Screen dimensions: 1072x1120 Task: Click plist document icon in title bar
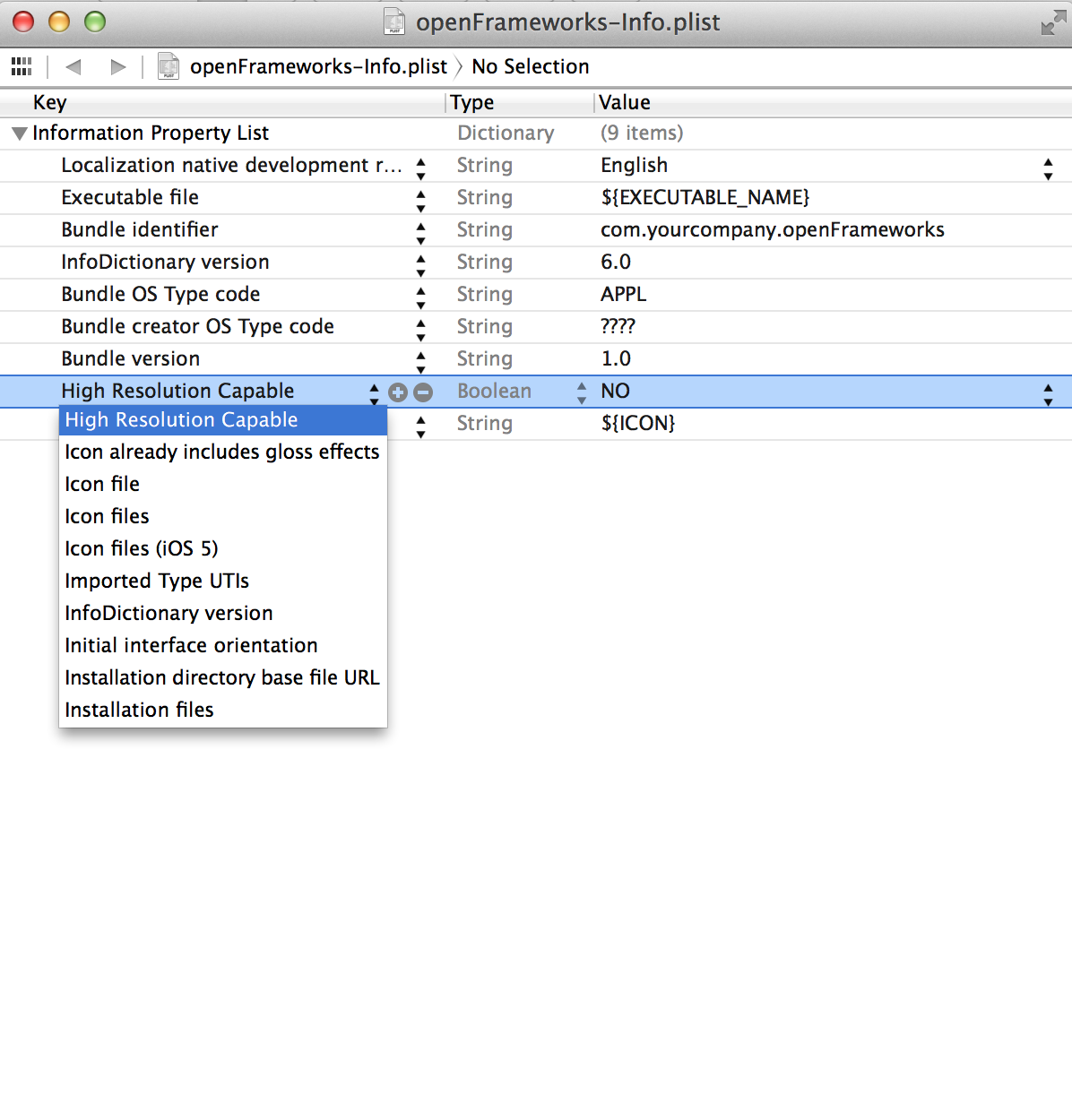(x=394, y=21)
